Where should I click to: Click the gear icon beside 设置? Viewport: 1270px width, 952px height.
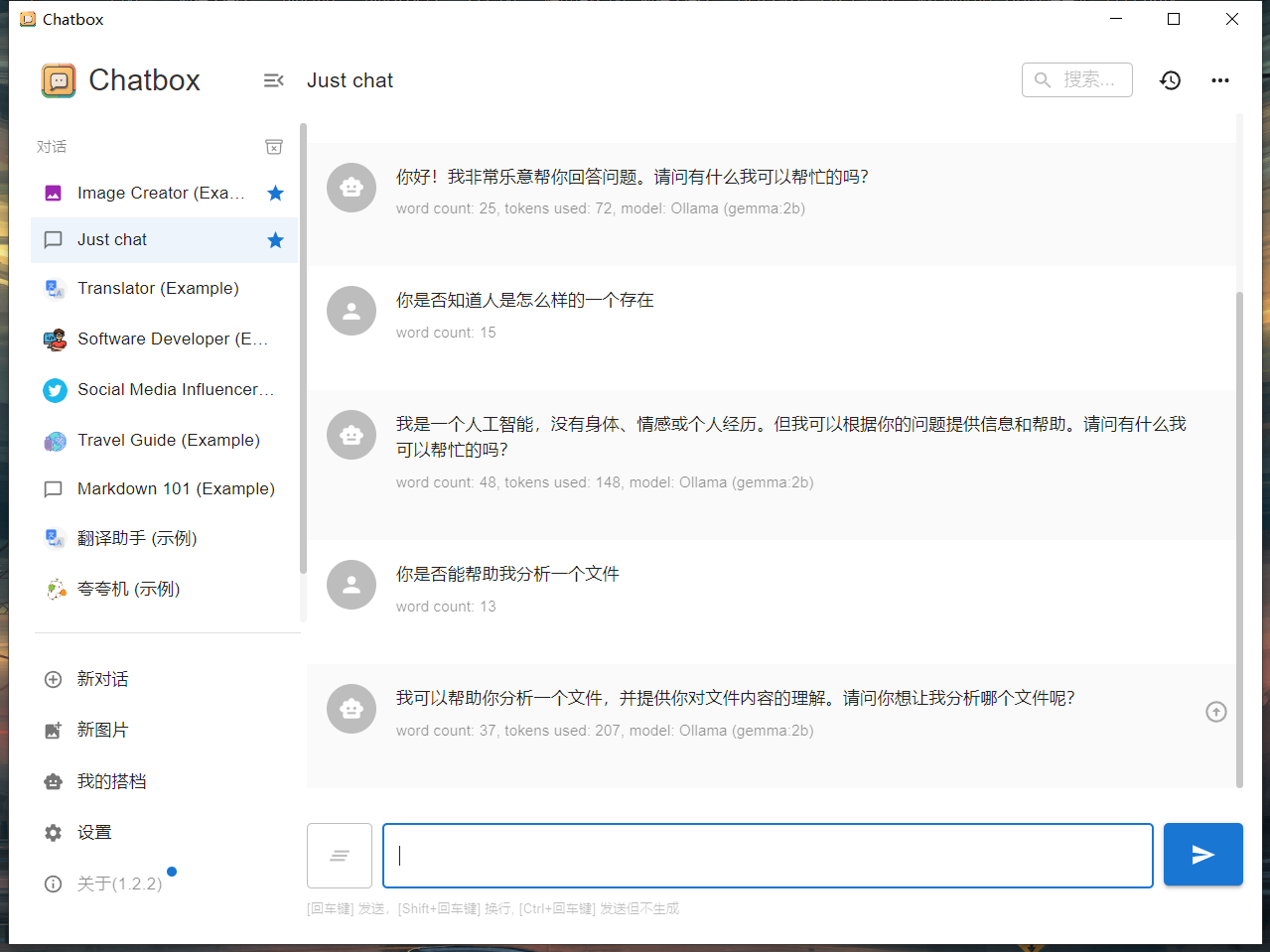[54, 833]
